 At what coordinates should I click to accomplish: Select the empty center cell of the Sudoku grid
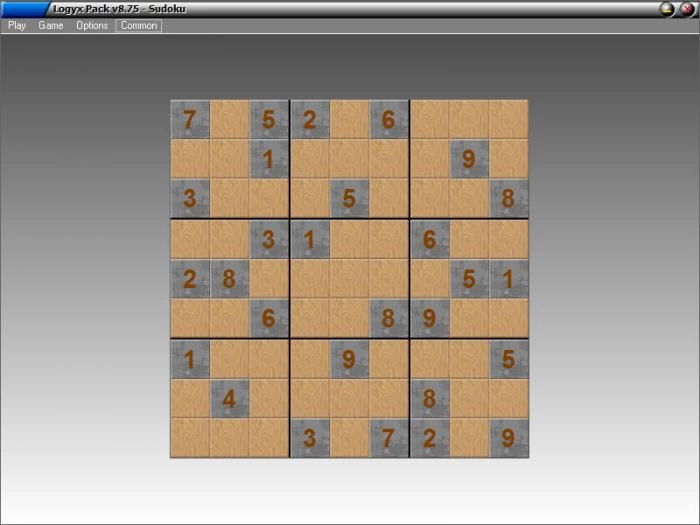tap(349, 279)
